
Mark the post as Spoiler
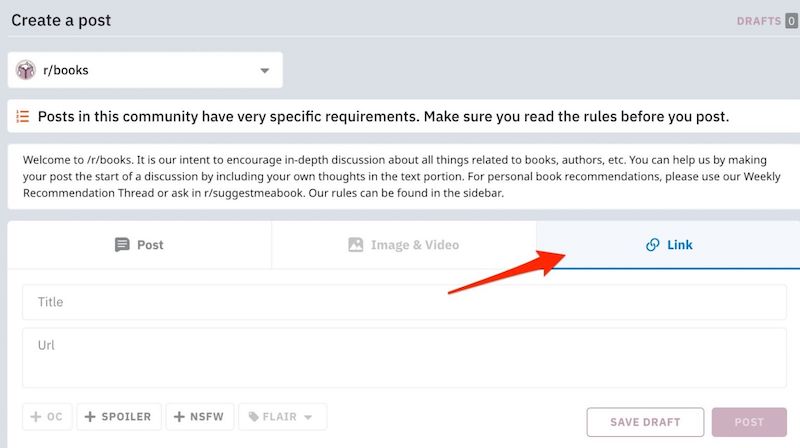coord(119,417)
